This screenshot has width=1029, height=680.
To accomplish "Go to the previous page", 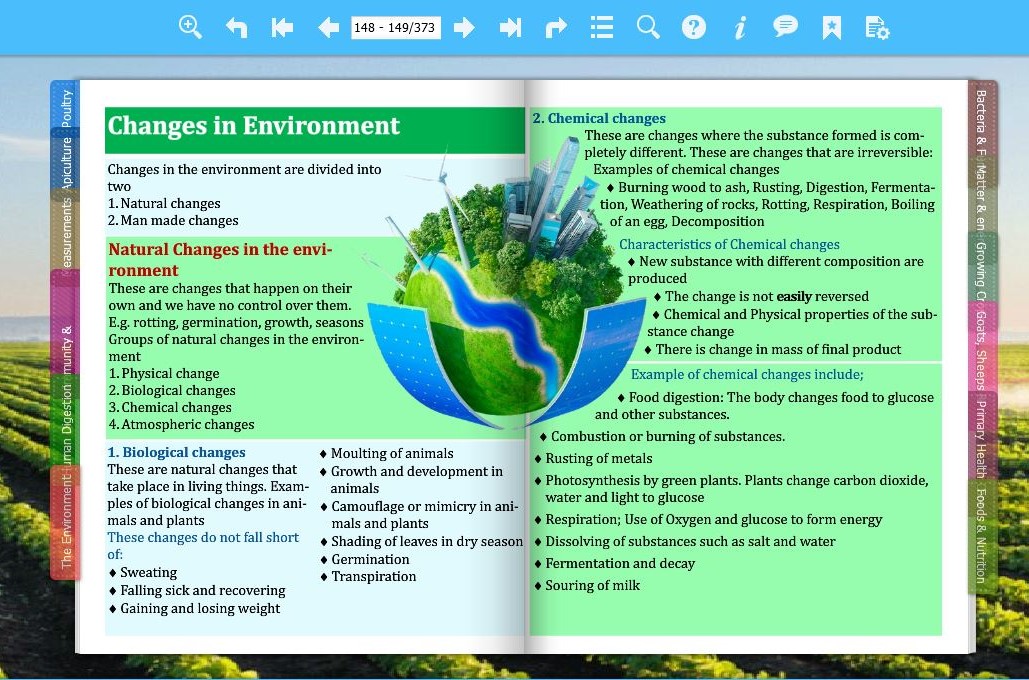I will tap(328, 27).
